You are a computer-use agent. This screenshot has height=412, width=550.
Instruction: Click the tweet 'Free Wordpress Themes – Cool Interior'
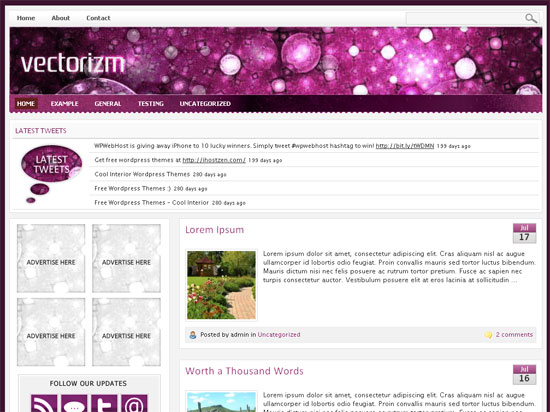click(x=152, y=203)
